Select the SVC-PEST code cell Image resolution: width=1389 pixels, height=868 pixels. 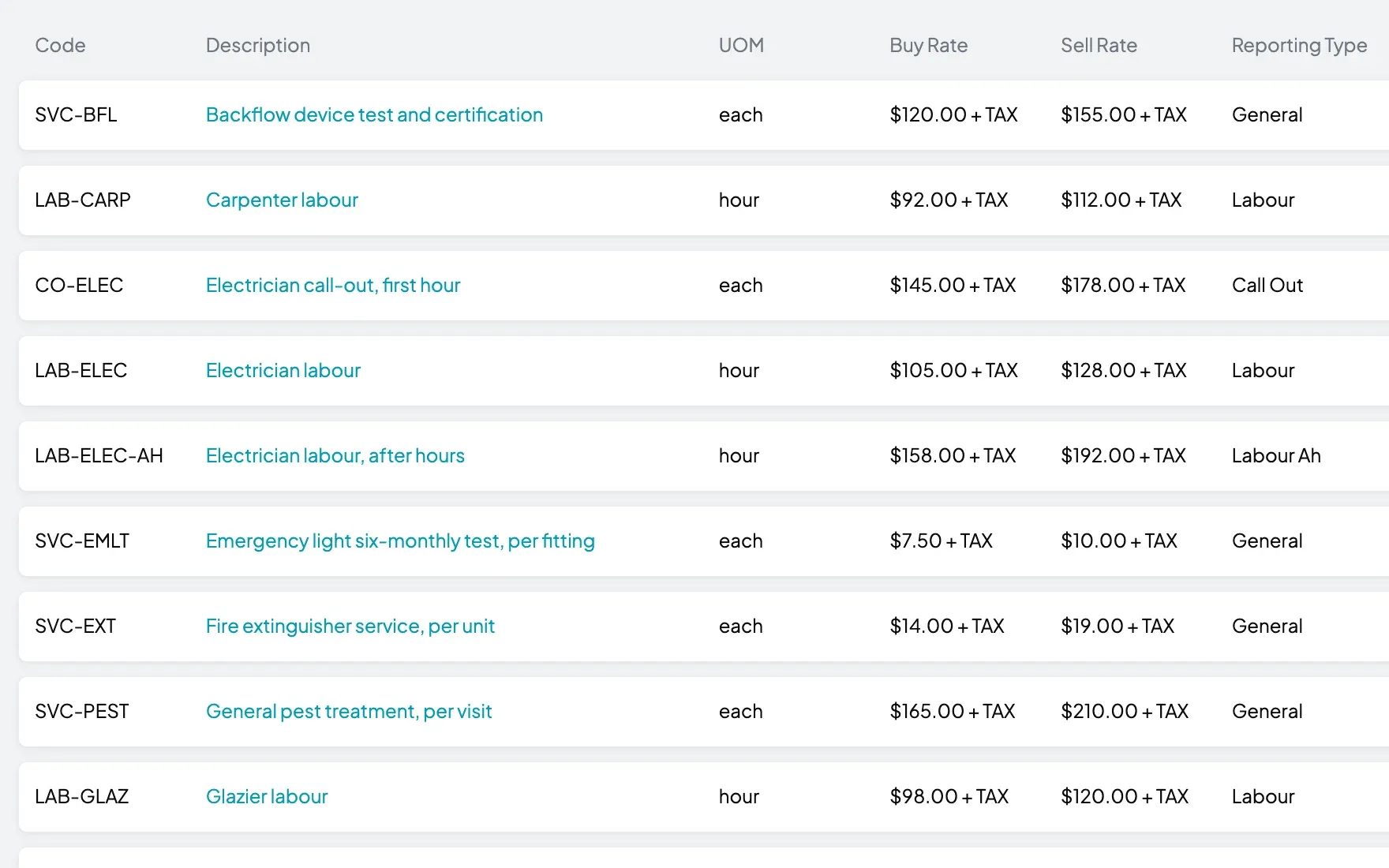click(x=81, y=712)
